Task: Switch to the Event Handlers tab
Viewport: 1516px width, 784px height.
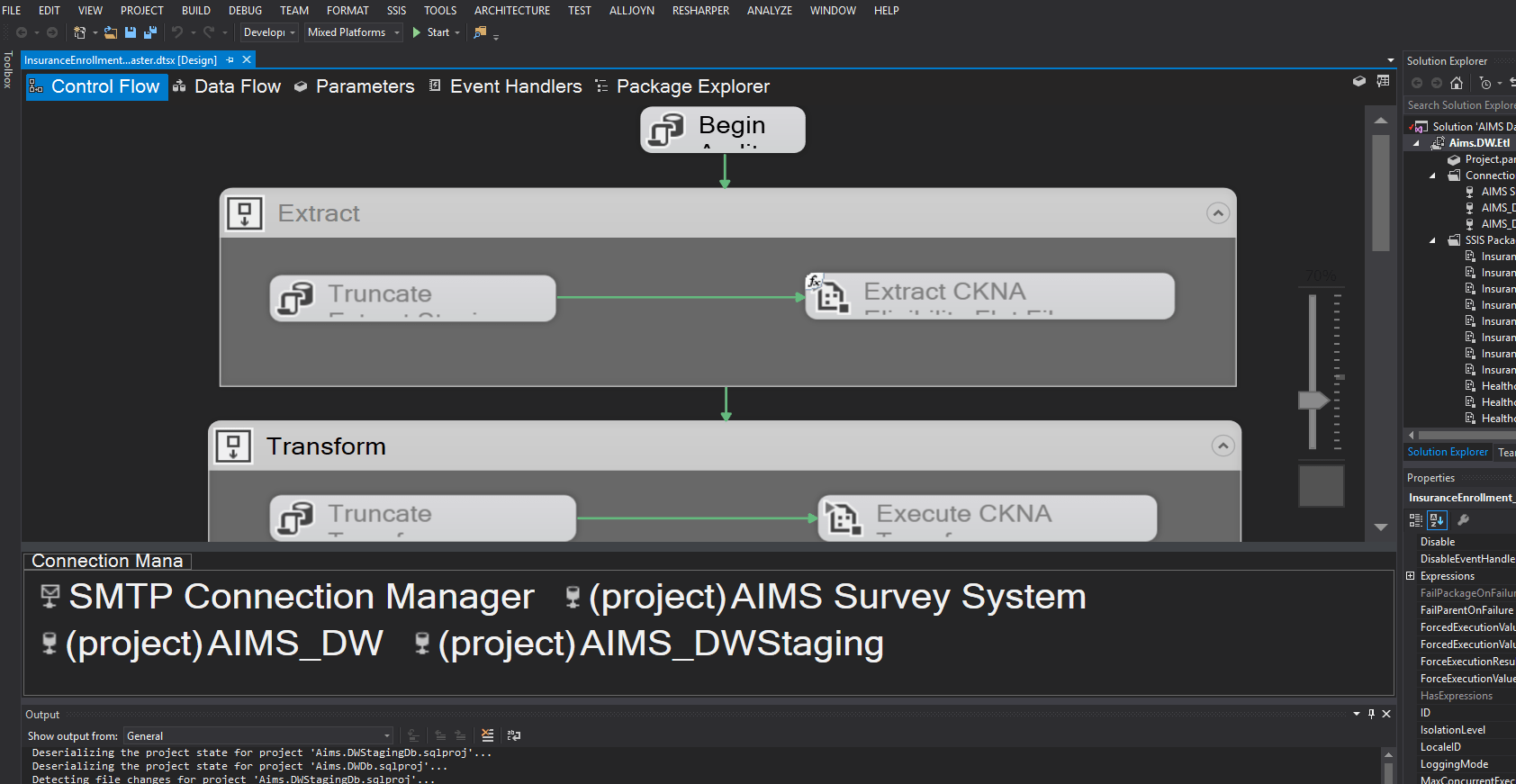Action: [506, 86]
